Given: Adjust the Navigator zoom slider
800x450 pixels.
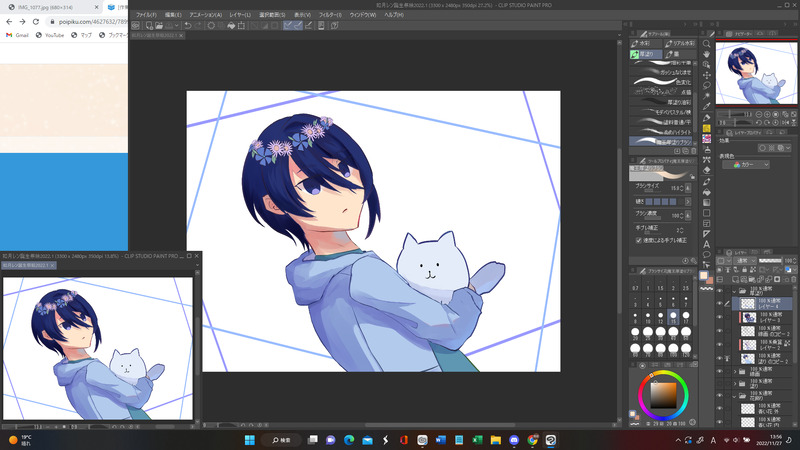Looking at the screenshot, I should click(x=733, y=114).
